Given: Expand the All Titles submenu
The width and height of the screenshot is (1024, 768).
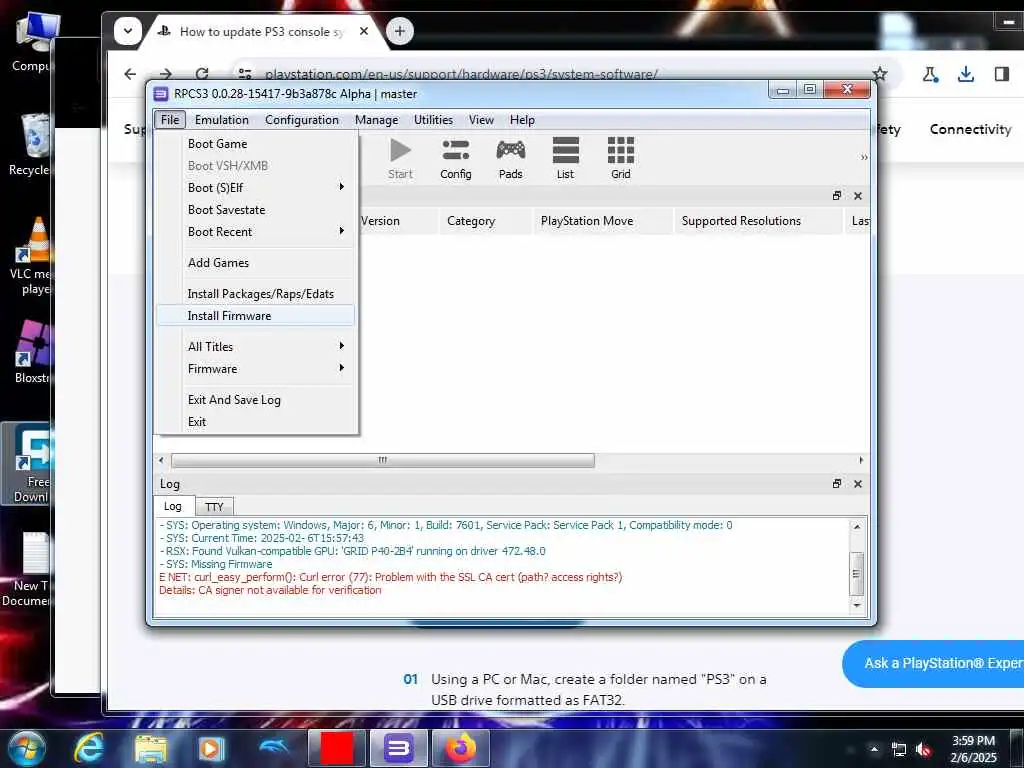Looking at the screenshot, I should tap(256, 347).
